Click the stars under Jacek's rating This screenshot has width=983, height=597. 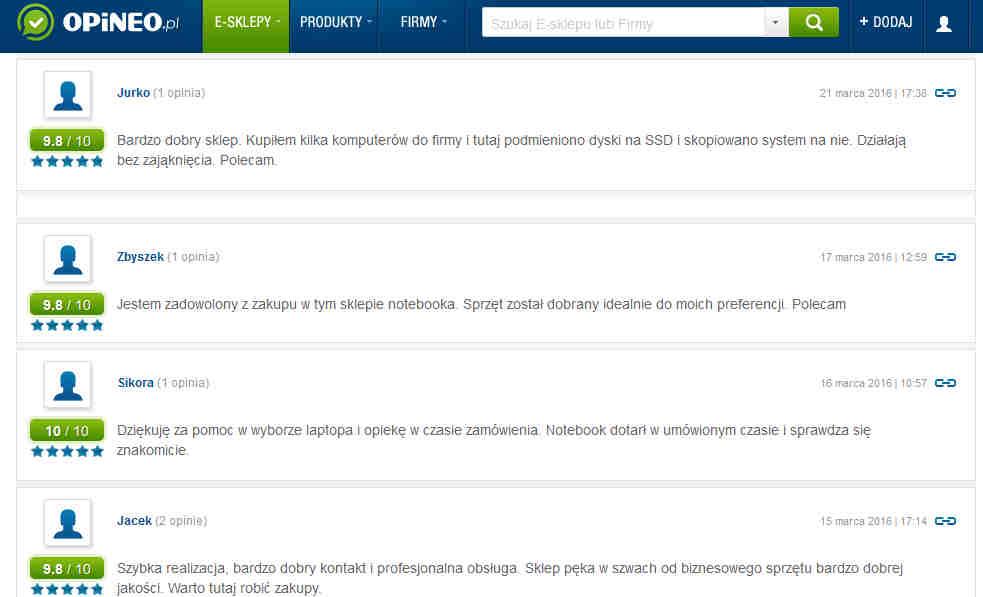click(67, 589)
